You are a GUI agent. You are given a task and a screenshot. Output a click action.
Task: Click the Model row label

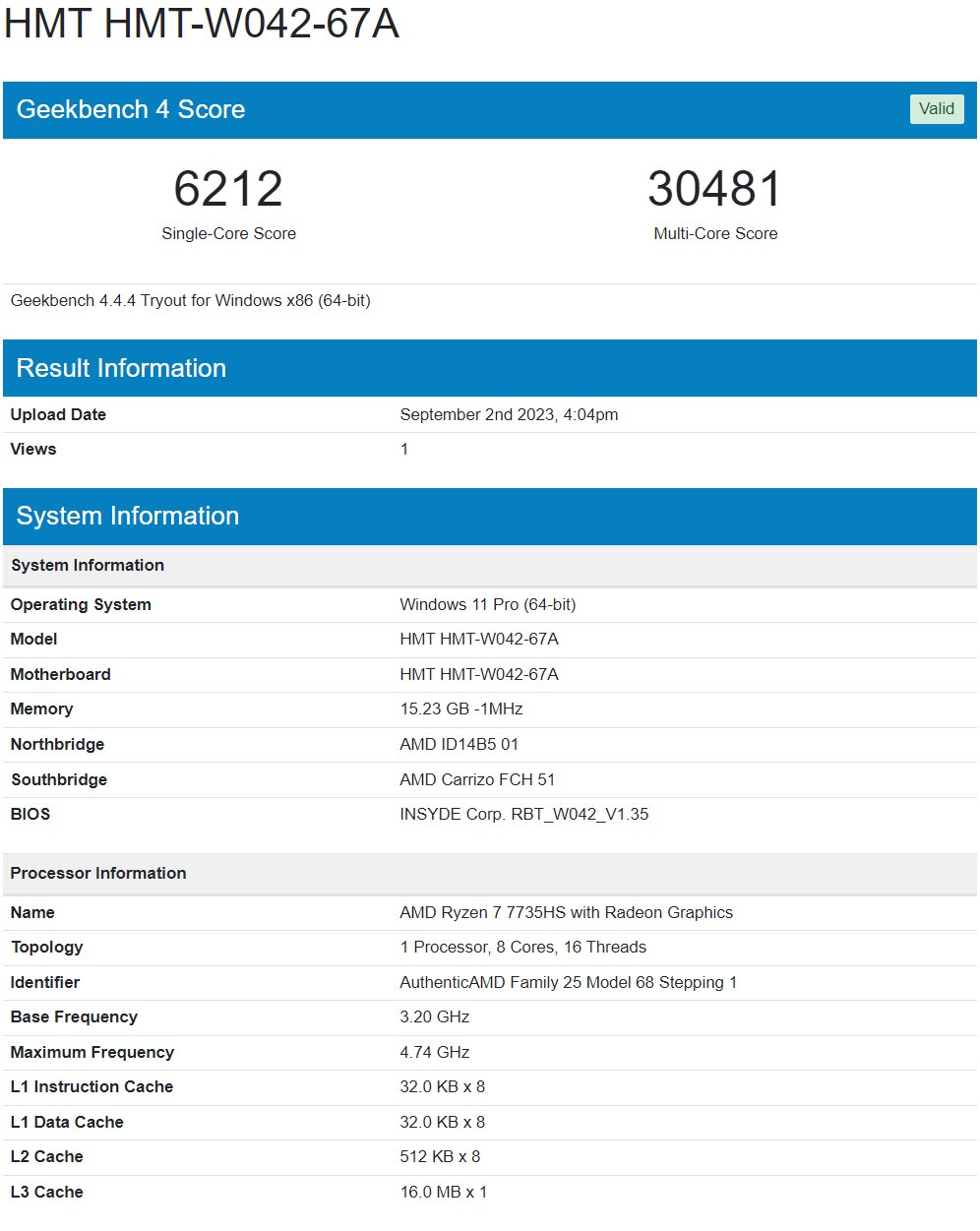pyautogui.click(x=34, y=639)
